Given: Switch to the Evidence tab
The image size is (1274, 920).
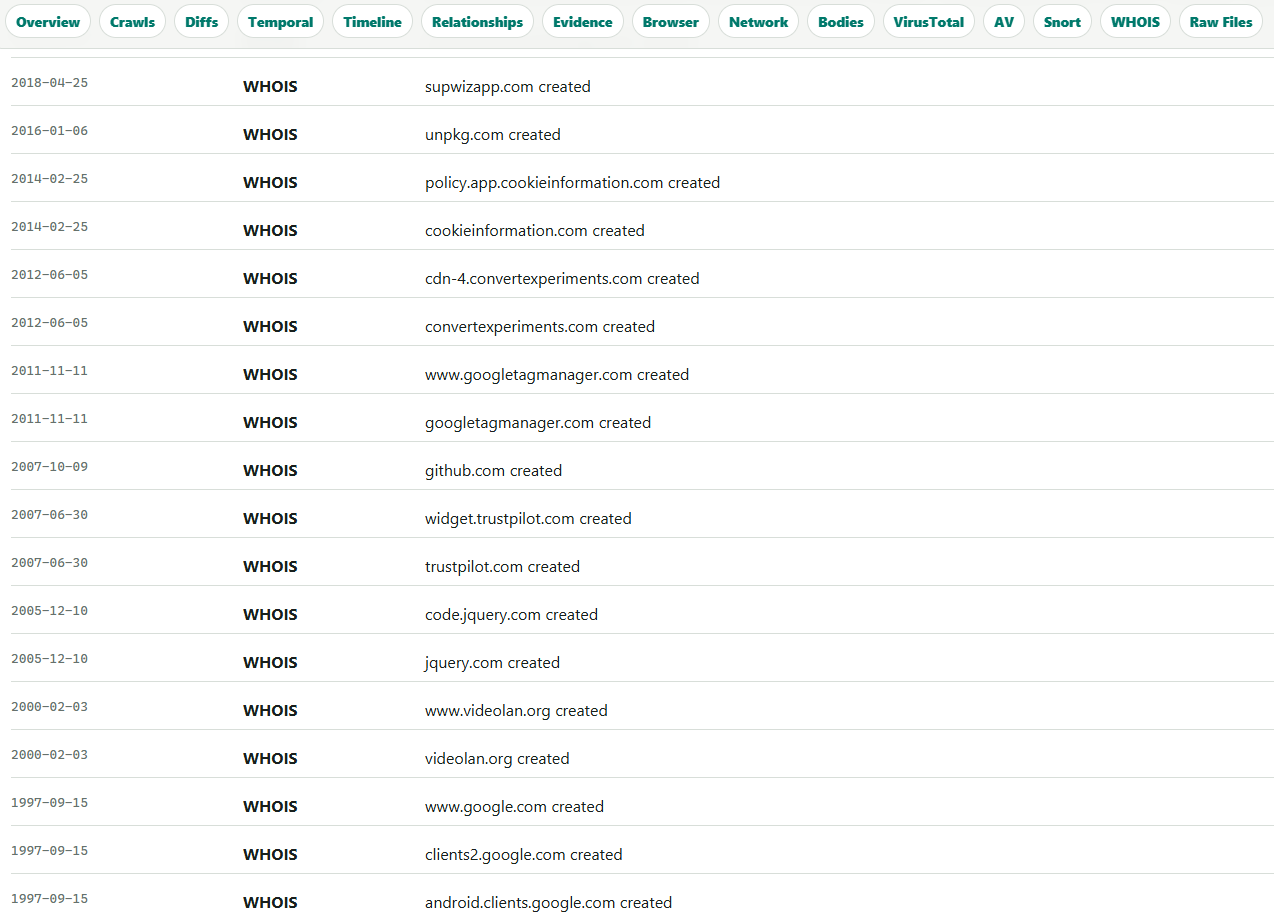Looking at the screenshot, I should pos(583,22).
